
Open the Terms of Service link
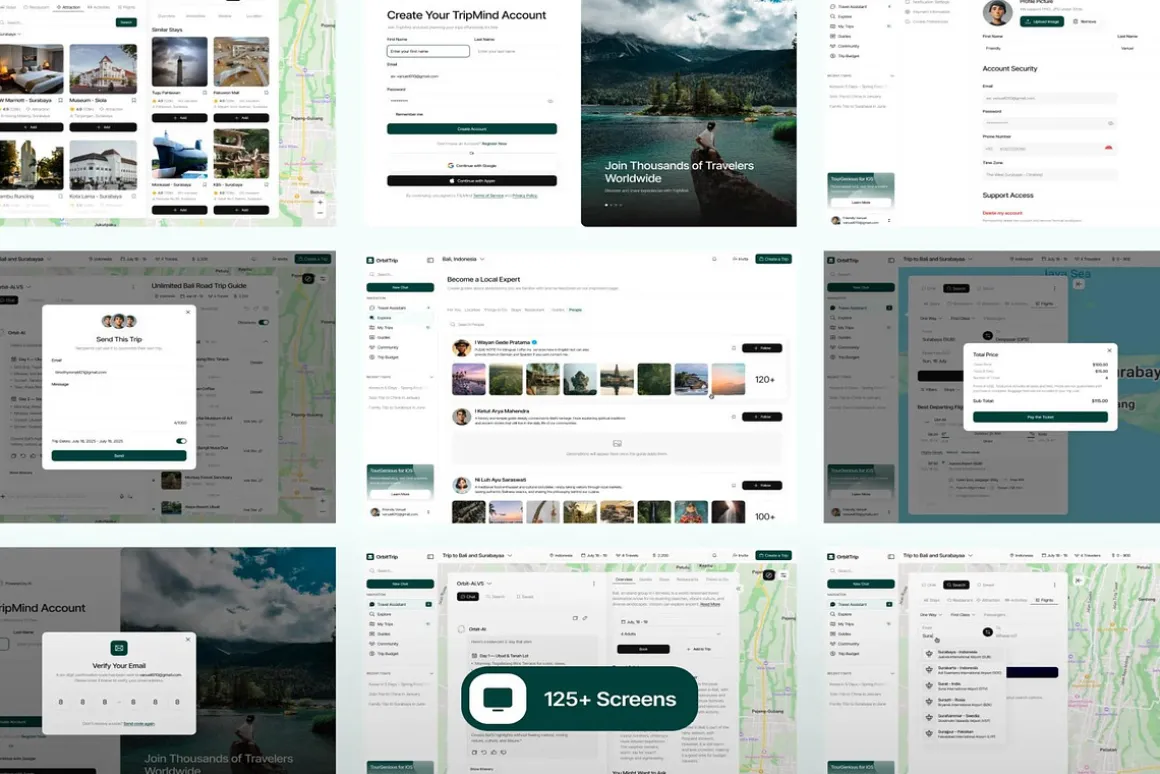[488, 196]
